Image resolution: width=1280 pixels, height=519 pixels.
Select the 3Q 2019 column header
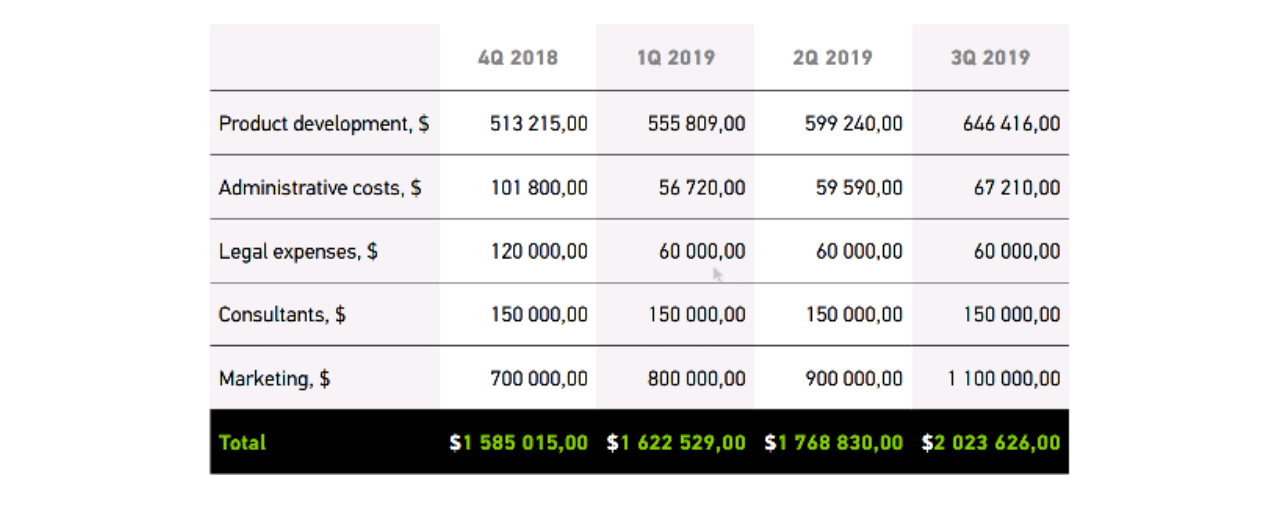(990, 57)
